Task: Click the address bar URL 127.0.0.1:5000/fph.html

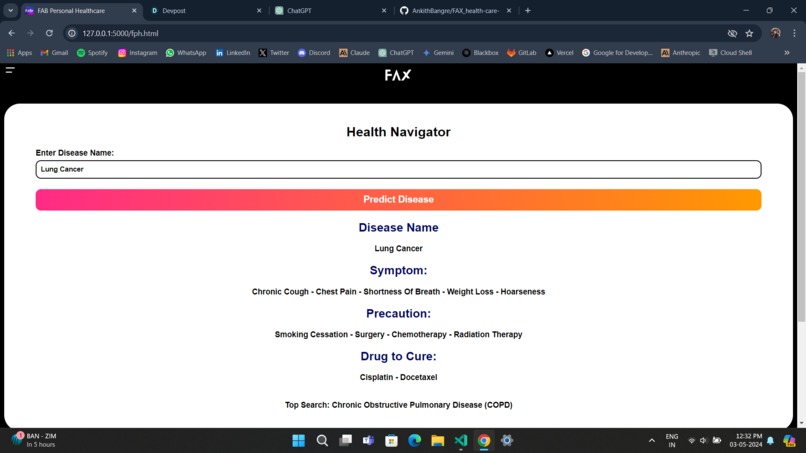Action: pos(120,33)
